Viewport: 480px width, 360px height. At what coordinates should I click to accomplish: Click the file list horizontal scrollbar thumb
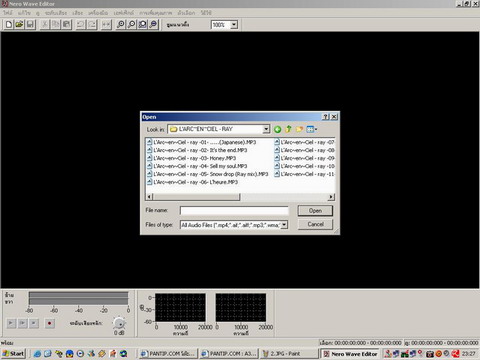pyautogui.click(x=197, y=197)
